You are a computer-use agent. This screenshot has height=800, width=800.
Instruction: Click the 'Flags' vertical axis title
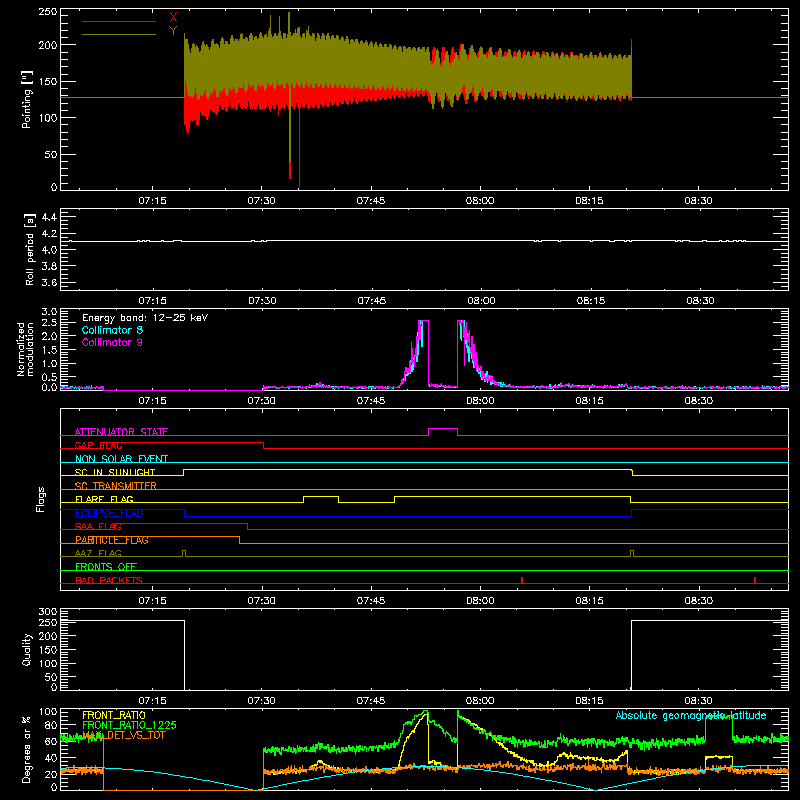pyautogui.click(x=41, y=499)
